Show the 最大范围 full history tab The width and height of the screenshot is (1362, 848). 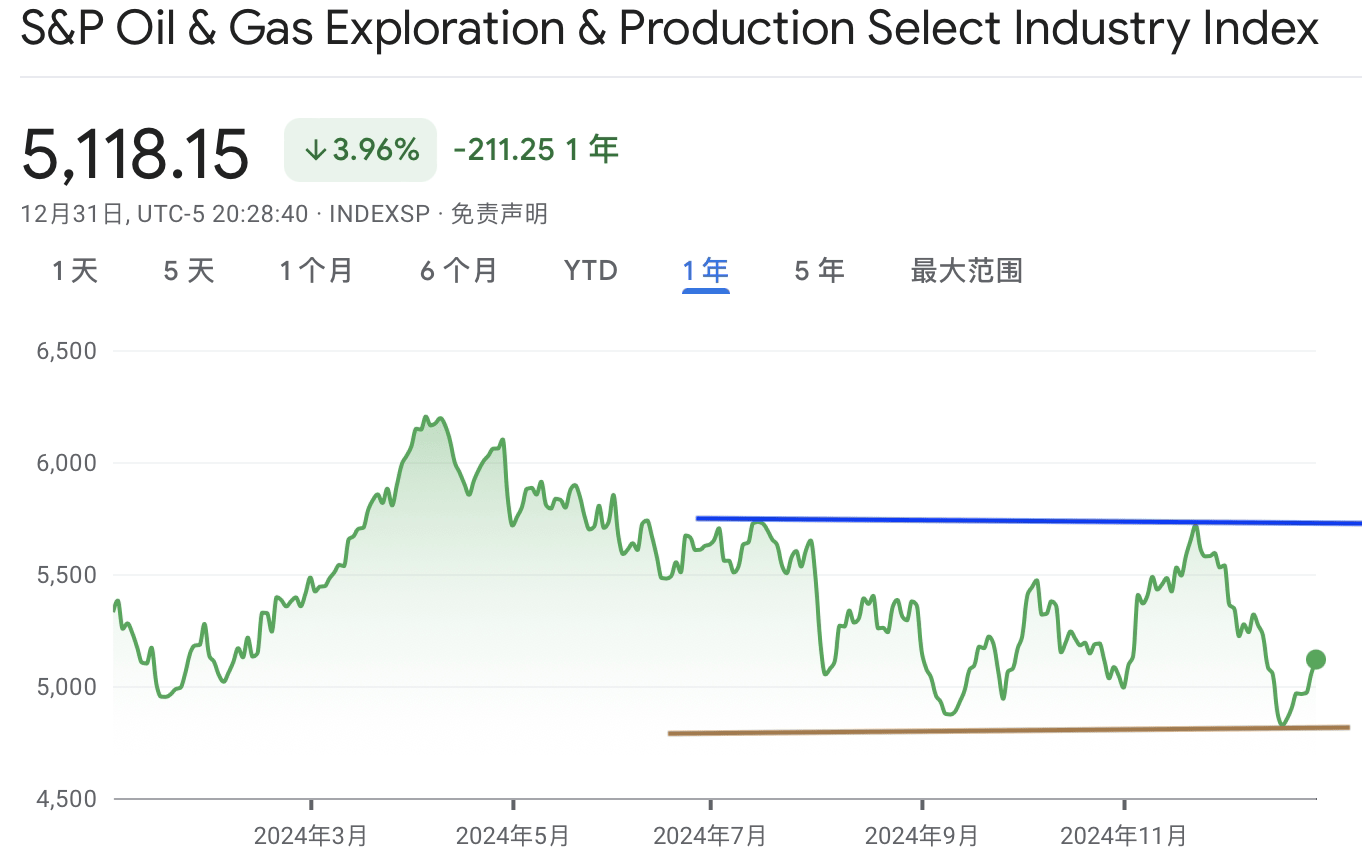pos(966,271)
